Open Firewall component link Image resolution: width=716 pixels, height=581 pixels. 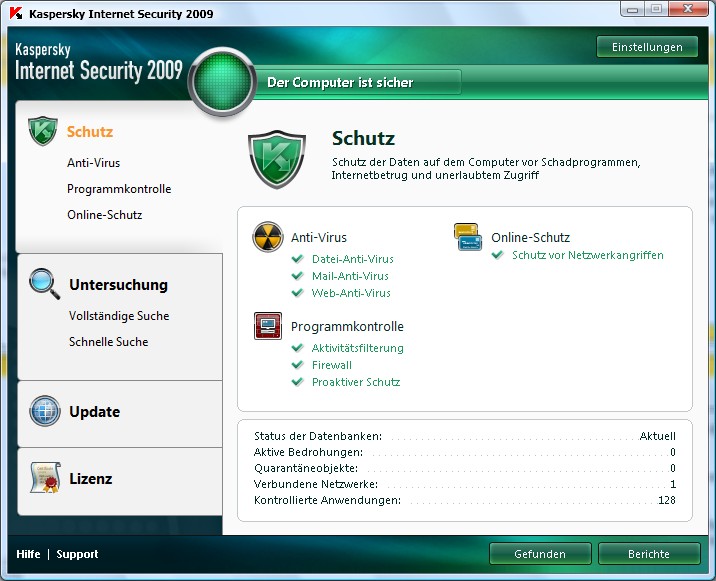[332, 365]
